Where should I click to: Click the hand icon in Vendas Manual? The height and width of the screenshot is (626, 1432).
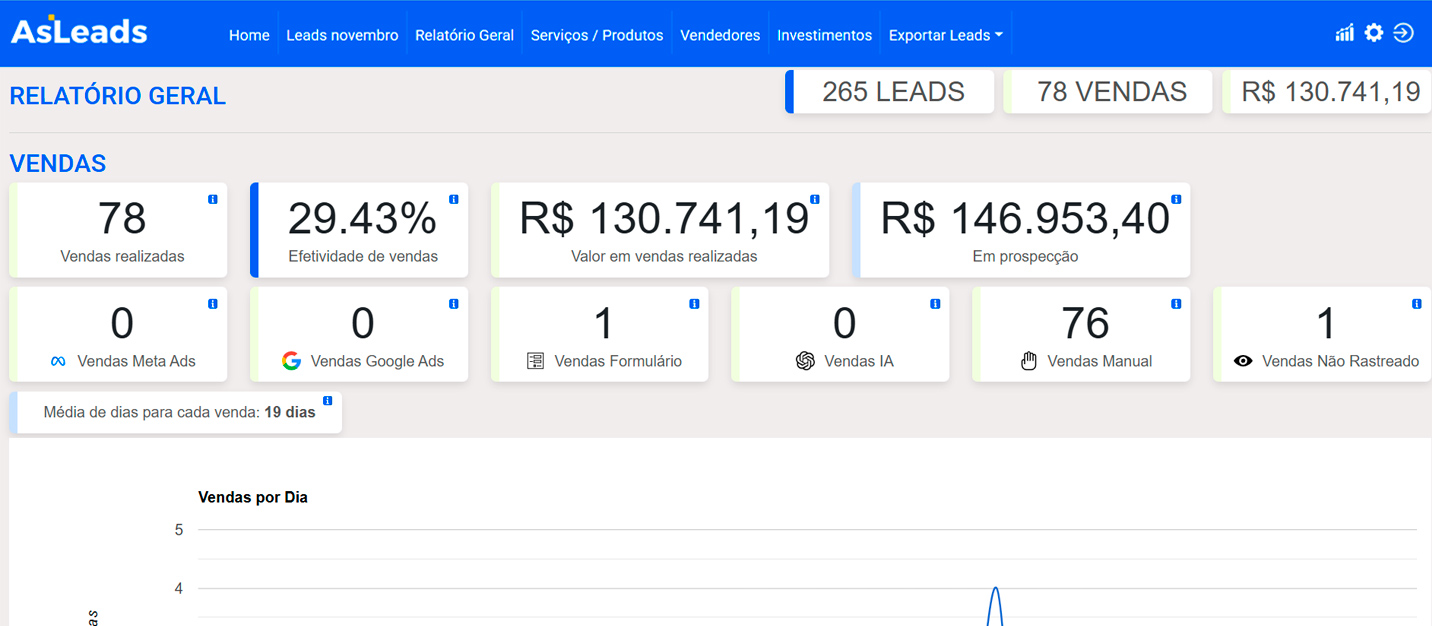1028,361
